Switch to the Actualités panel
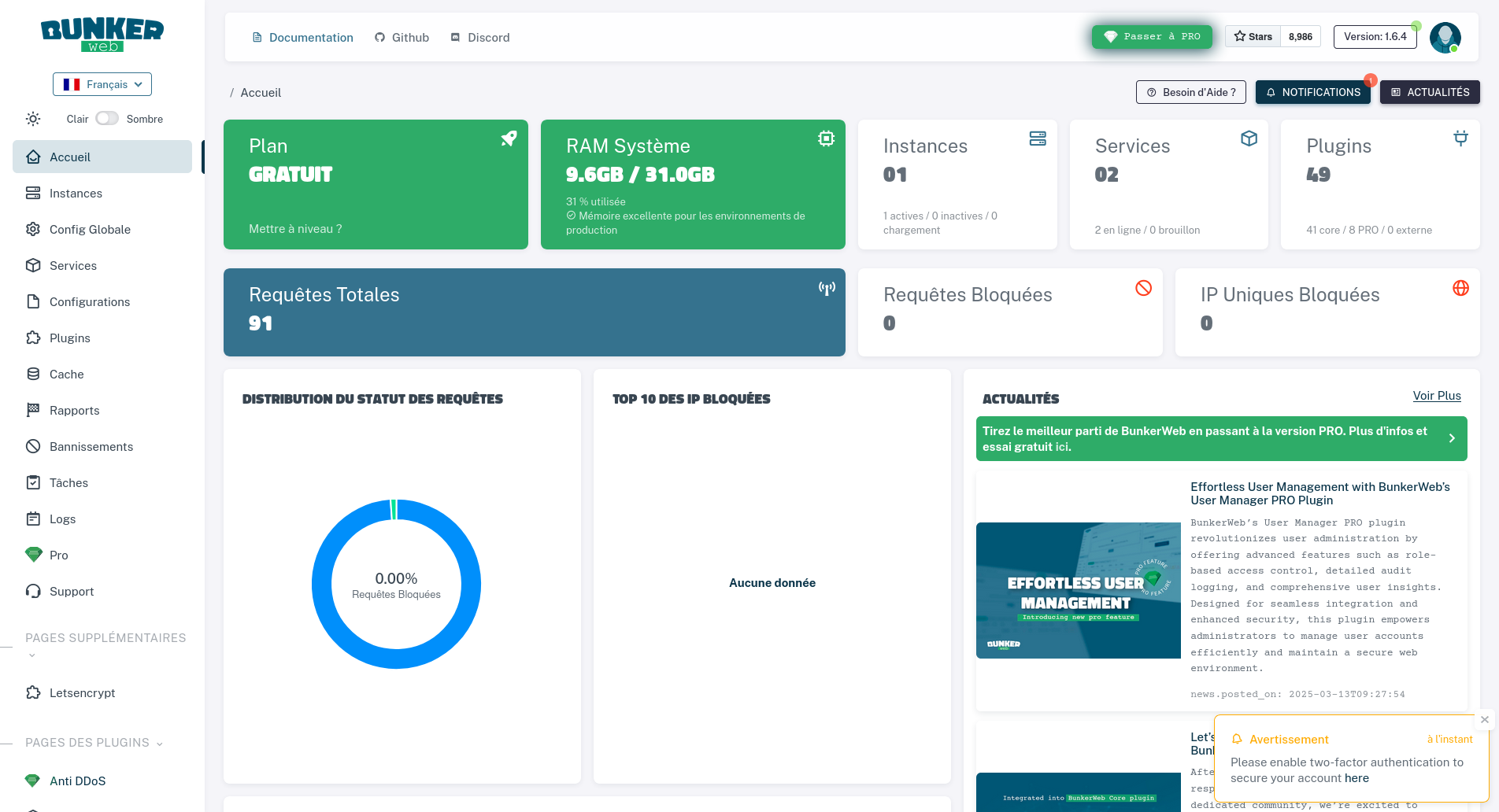 coord(1429,92)
